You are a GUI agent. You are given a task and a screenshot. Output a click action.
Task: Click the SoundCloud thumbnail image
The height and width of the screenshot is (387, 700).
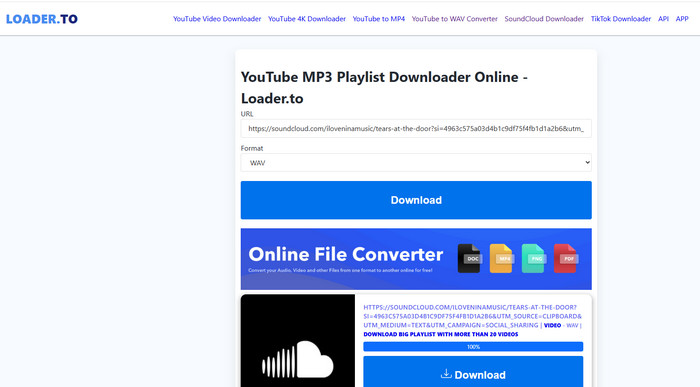pyautogui.click(x=298, y=341)
